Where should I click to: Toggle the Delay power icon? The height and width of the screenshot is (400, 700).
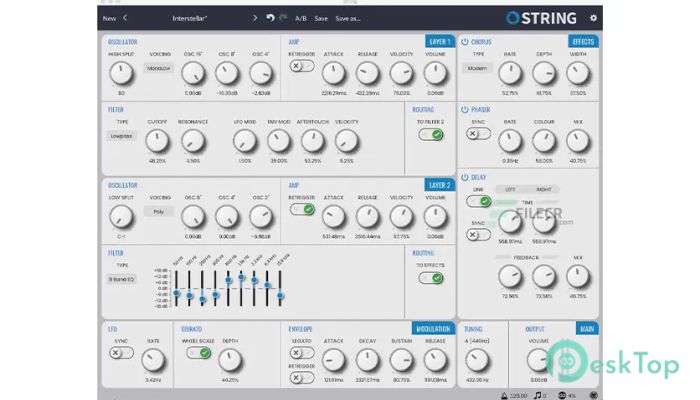[465, 177]
